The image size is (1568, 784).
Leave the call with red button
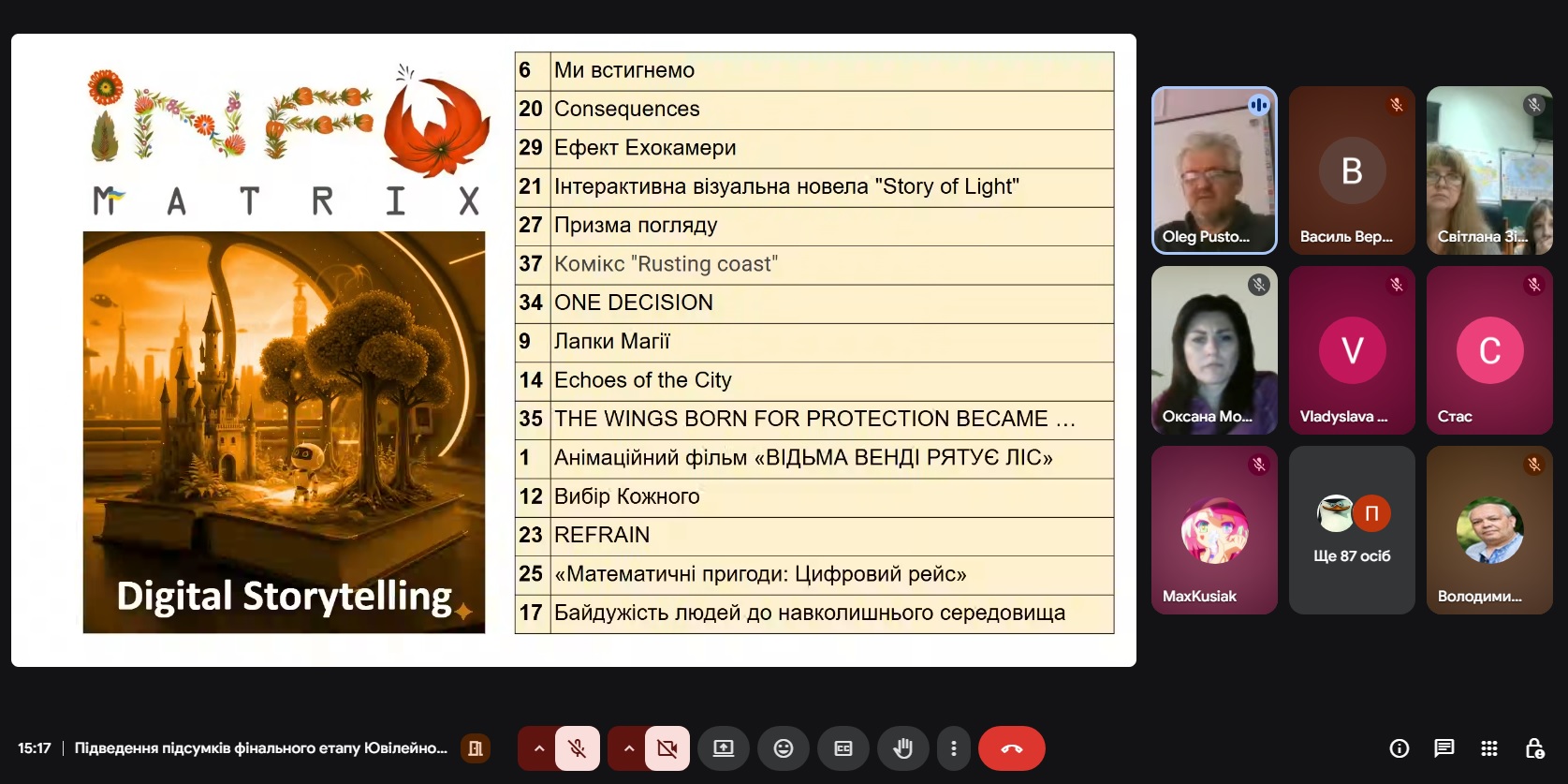(x=1011, y=748)
